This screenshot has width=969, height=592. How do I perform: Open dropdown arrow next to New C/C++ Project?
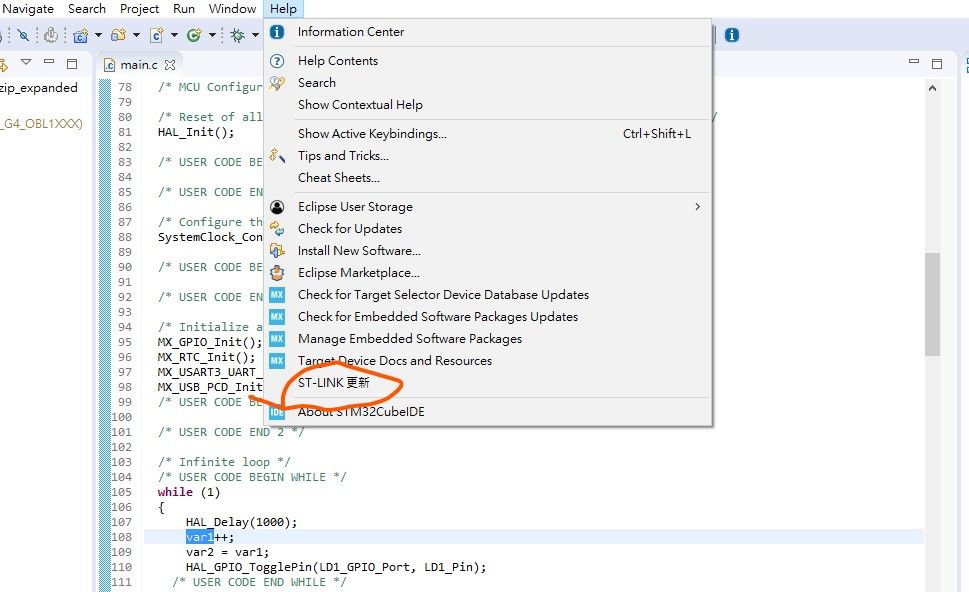[98, 35]
